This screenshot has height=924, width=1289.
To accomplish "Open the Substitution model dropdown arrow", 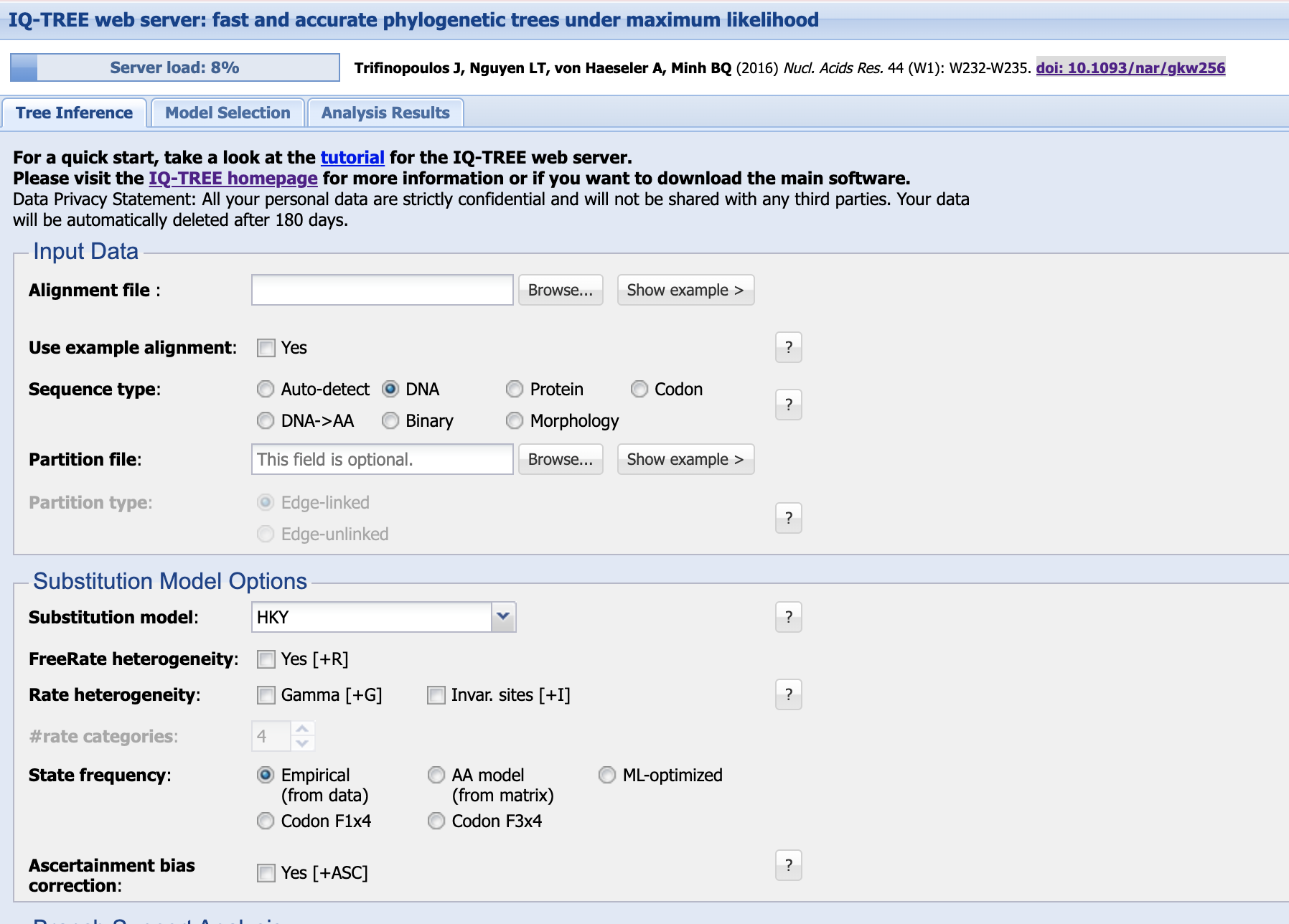I will pos(503,617).
